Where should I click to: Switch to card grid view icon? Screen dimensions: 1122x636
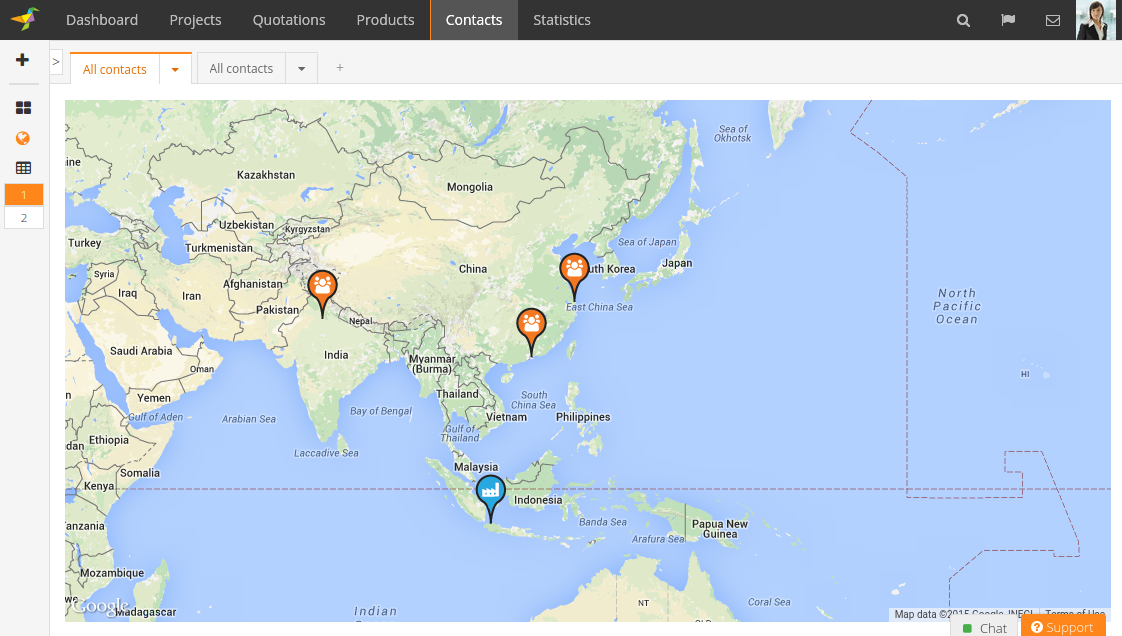[x=23, y=108]
